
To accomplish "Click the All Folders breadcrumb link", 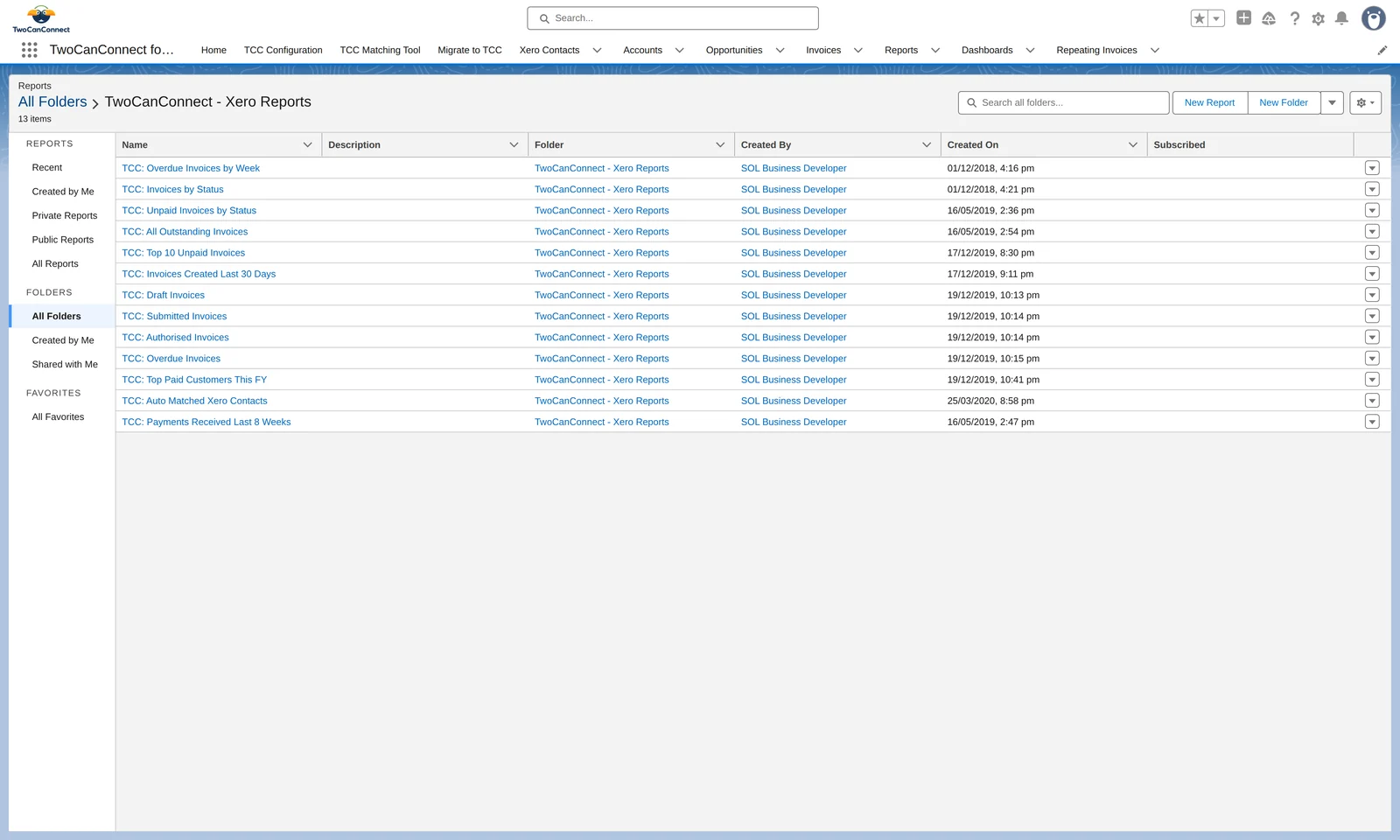I will pos(52,101).
